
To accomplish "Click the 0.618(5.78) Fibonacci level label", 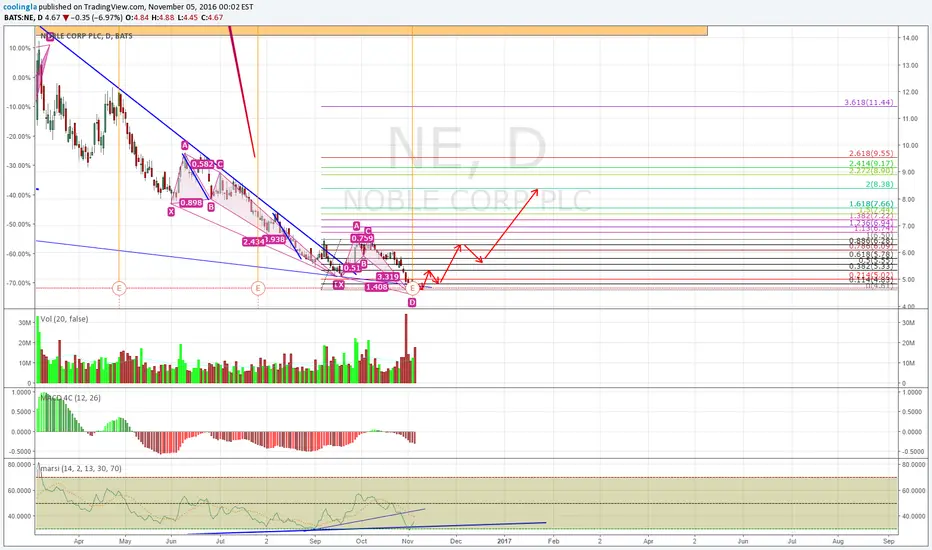I will tap(871, 254).
